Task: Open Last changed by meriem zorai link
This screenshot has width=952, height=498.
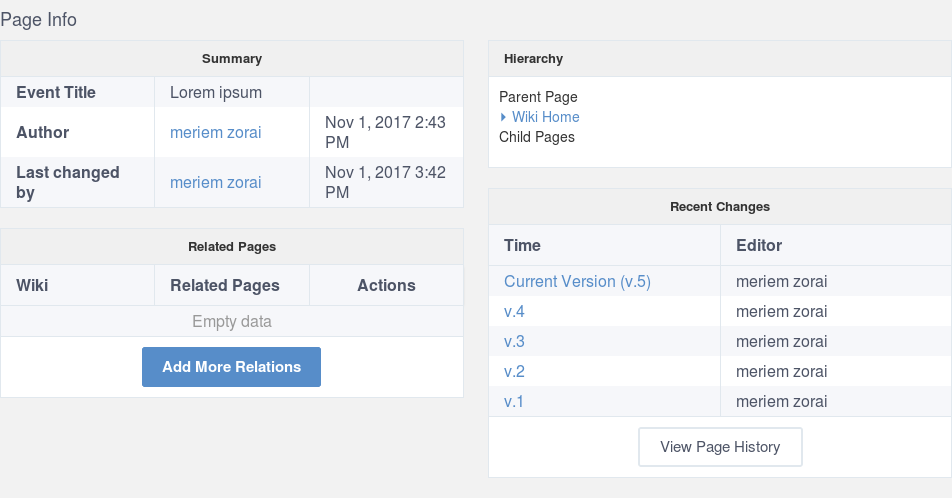Action: point(216,182)
